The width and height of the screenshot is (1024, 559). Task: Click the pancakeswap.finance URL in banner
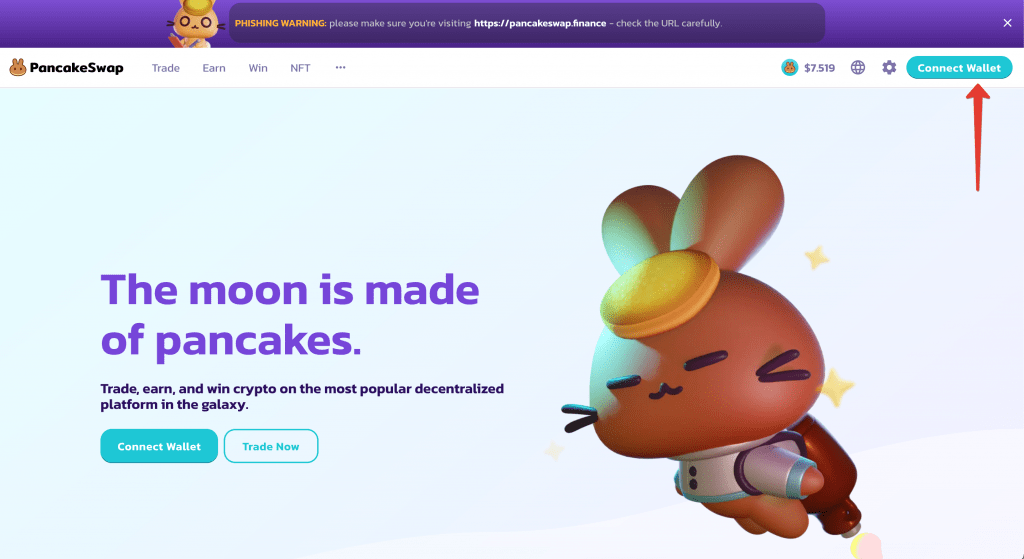(x=539, y=23)
